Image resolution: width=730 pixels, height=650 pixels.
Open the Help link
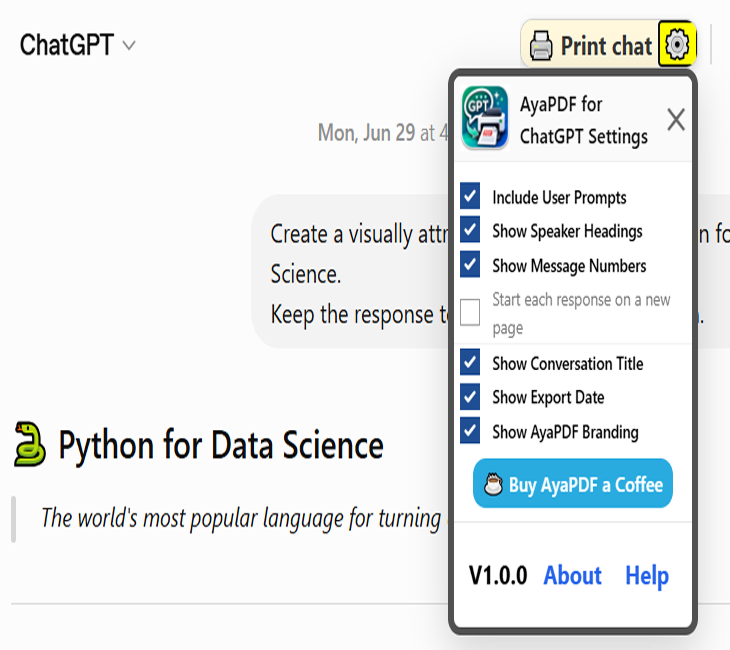click(x=647, y=576)
